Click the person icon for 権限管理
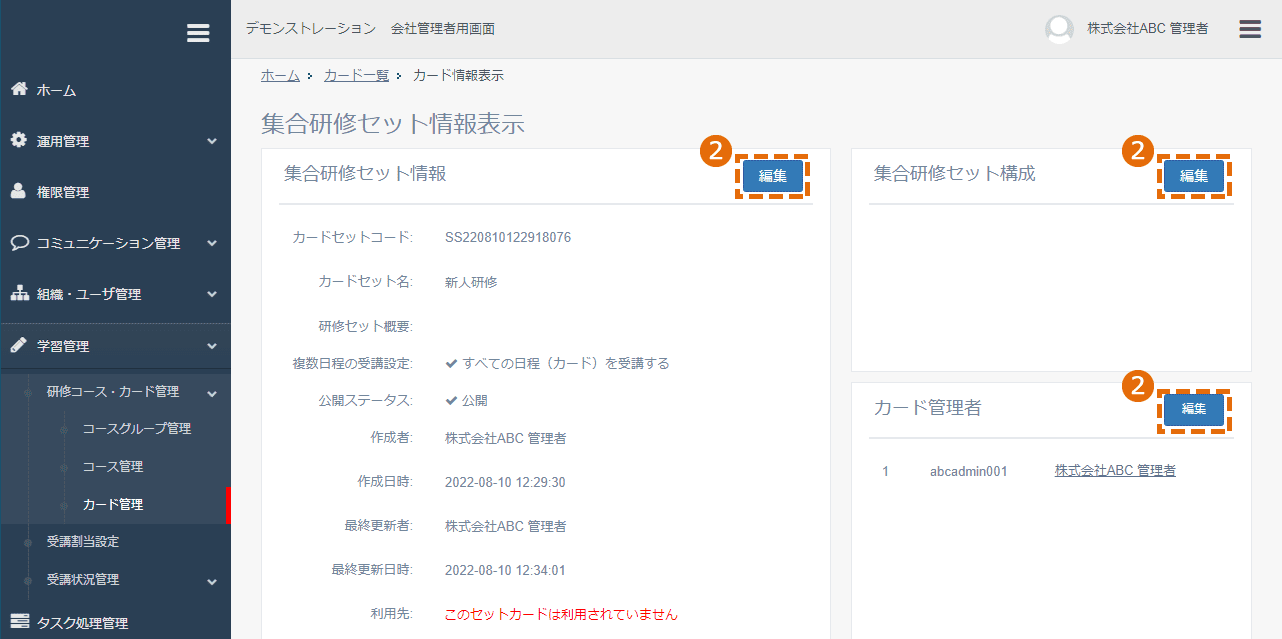The image size is (1282, 639). click(x=19, y=191)
